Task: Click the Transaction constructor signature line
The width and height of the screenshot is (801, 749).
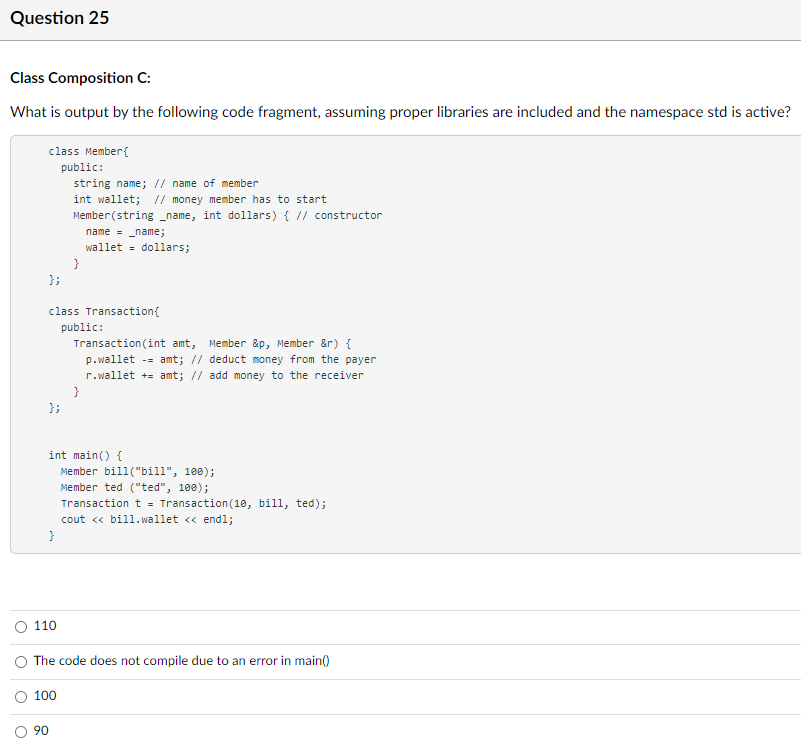Action: click(x=212, y=343)
